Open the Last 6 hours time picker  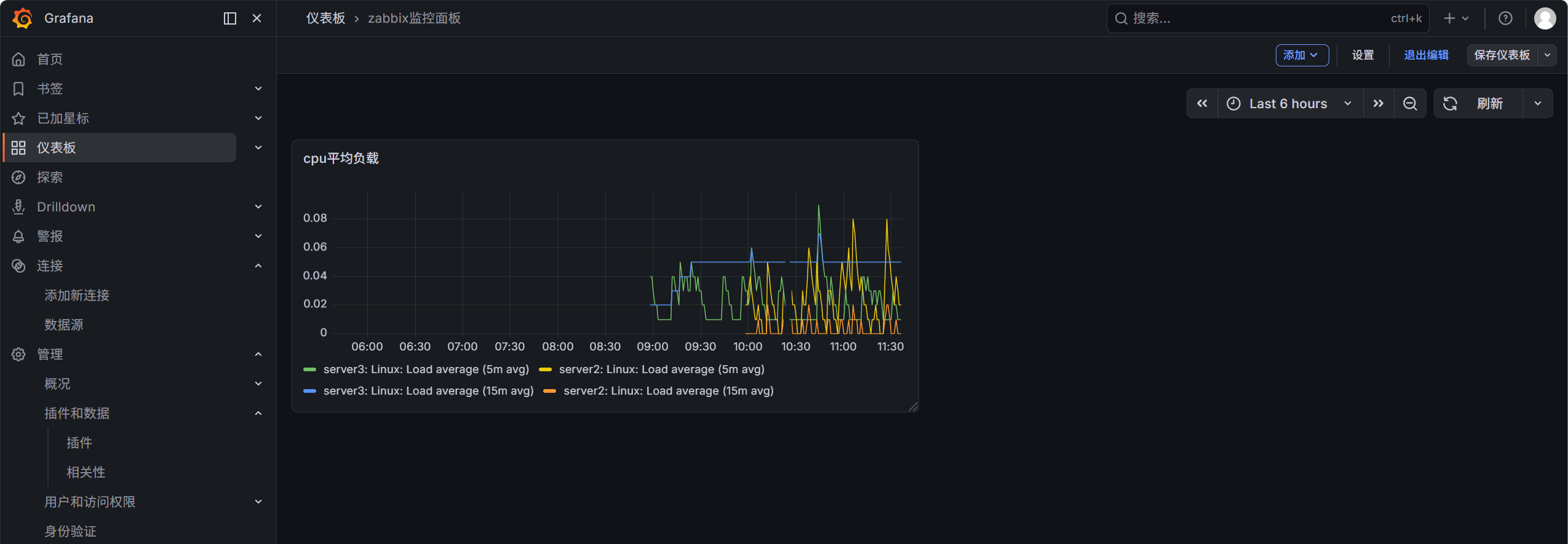click(x=1290, y=103)
